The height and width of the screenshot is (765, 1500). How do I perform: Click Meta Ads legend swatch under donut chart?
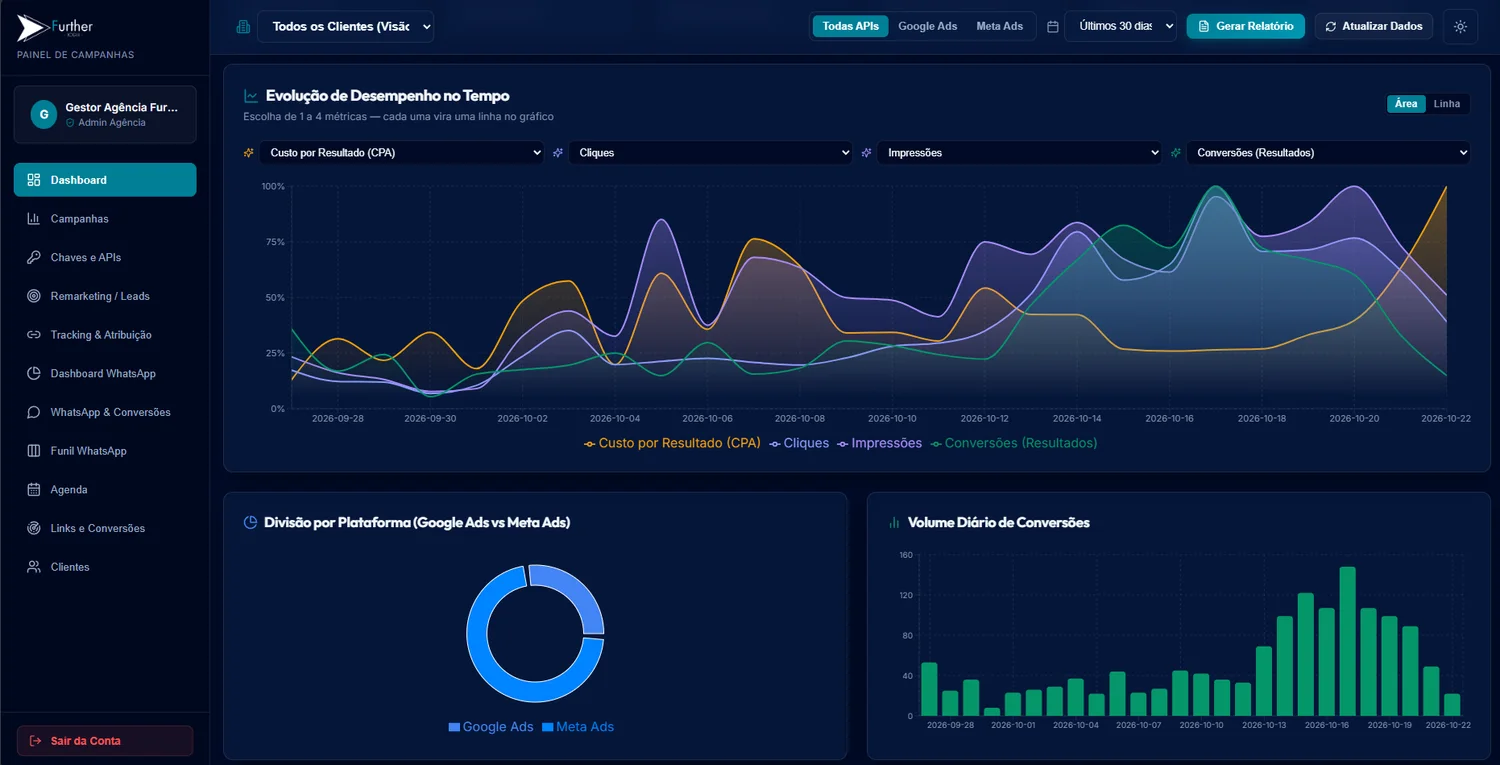click(548, 727)
